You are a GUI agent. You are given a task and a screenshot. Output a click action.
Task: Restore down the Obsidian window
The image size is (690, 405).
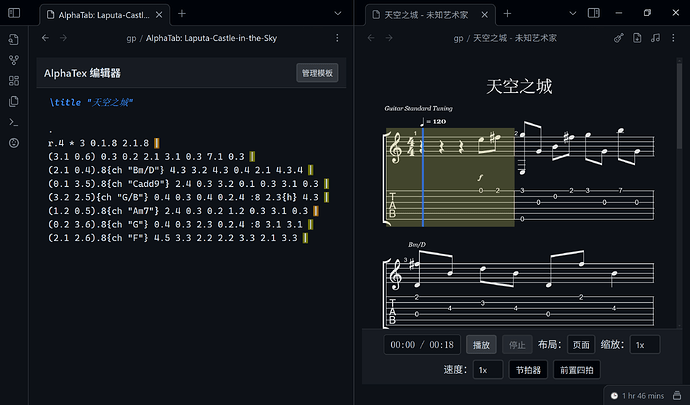(647, 13)
